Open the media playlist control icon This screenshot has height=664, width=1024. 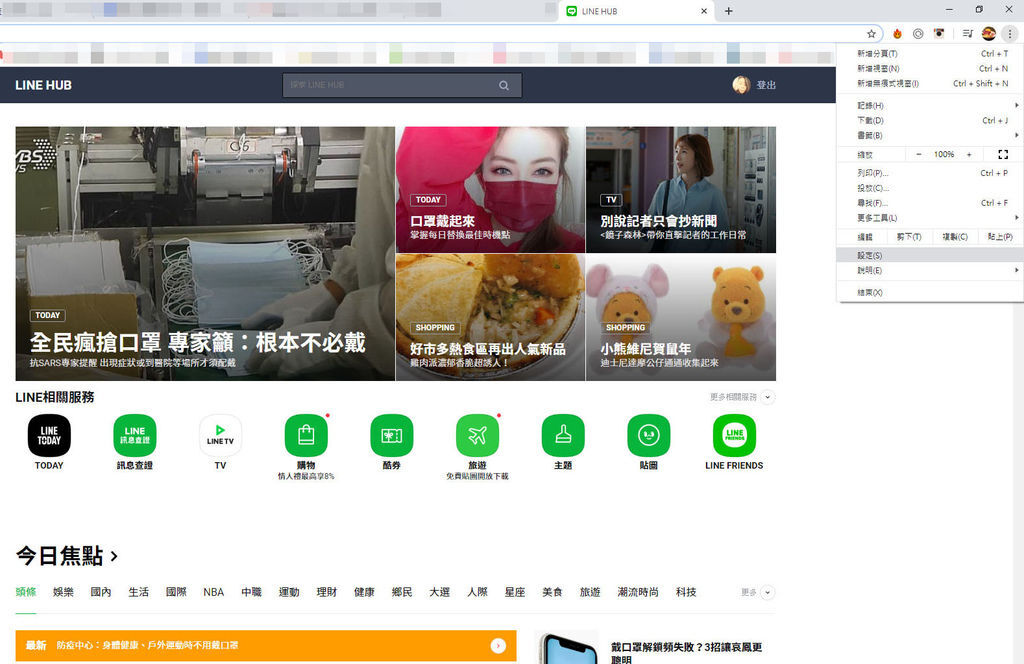click(x=968, y=33)
